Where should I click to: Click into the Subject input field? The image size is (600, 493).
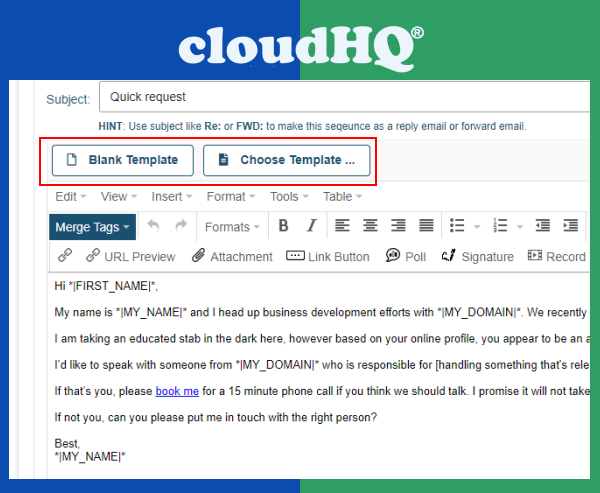click(344, 97)
